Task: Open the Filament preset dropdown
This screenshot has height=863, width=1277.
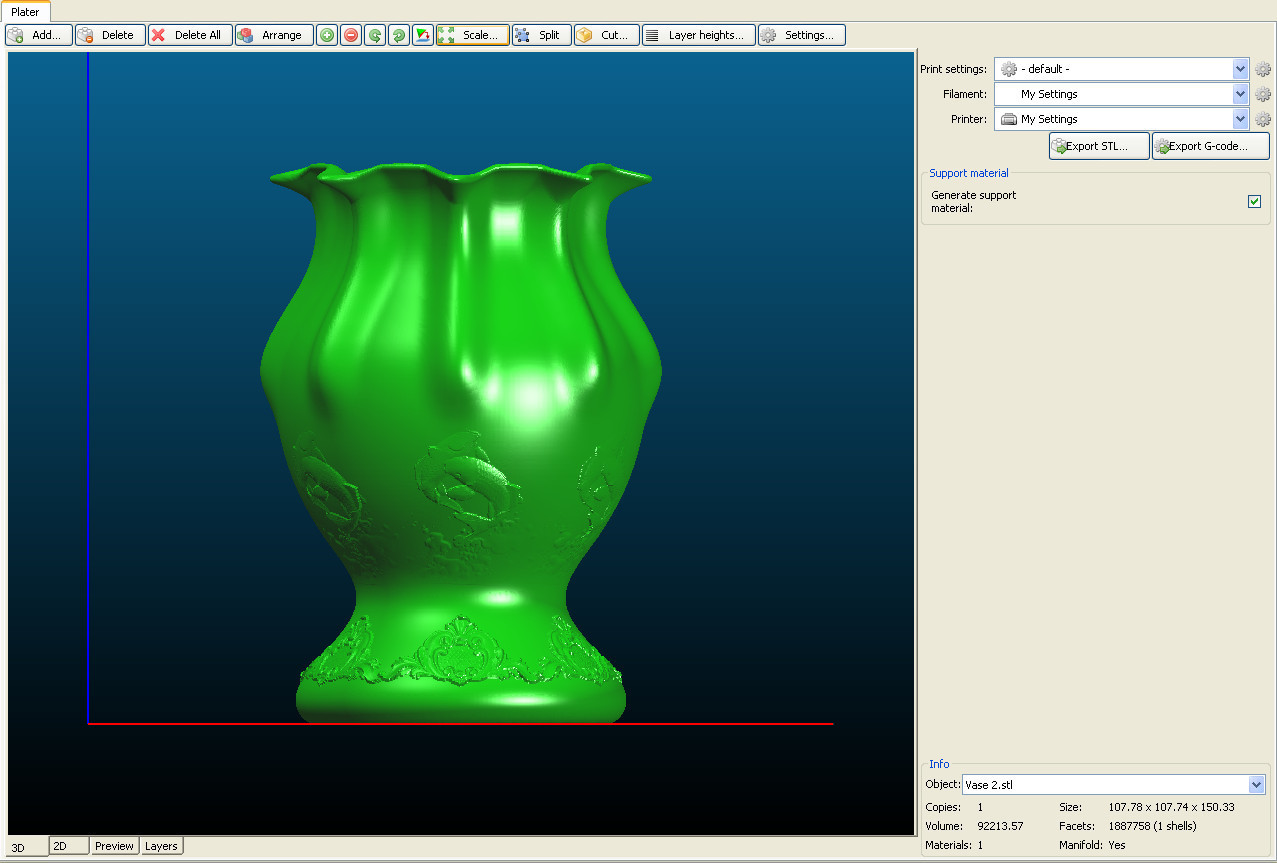Action: (1241, 94)
